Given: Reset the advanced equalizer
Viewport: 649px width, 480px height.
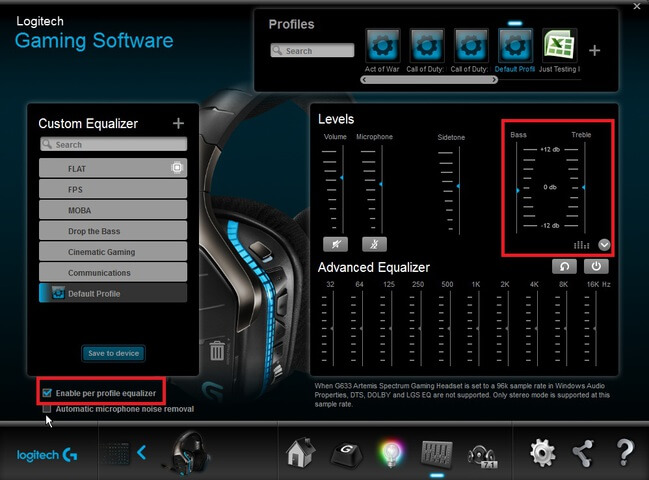Looking at the screenshot, I should coord(564,266).
